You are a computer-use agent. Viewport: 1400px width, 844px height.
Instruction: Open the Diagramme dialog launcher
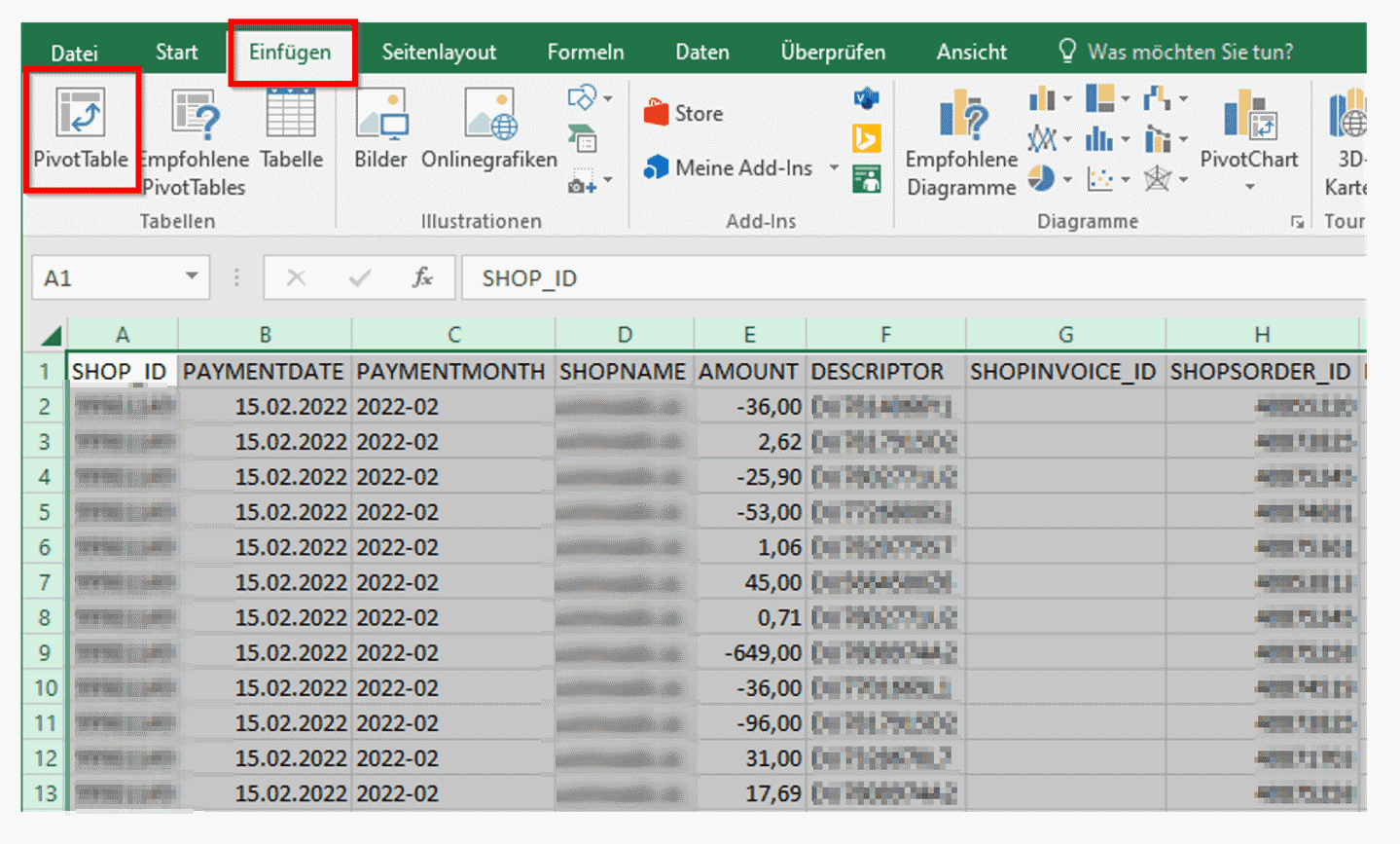[x=1298, y=222]
